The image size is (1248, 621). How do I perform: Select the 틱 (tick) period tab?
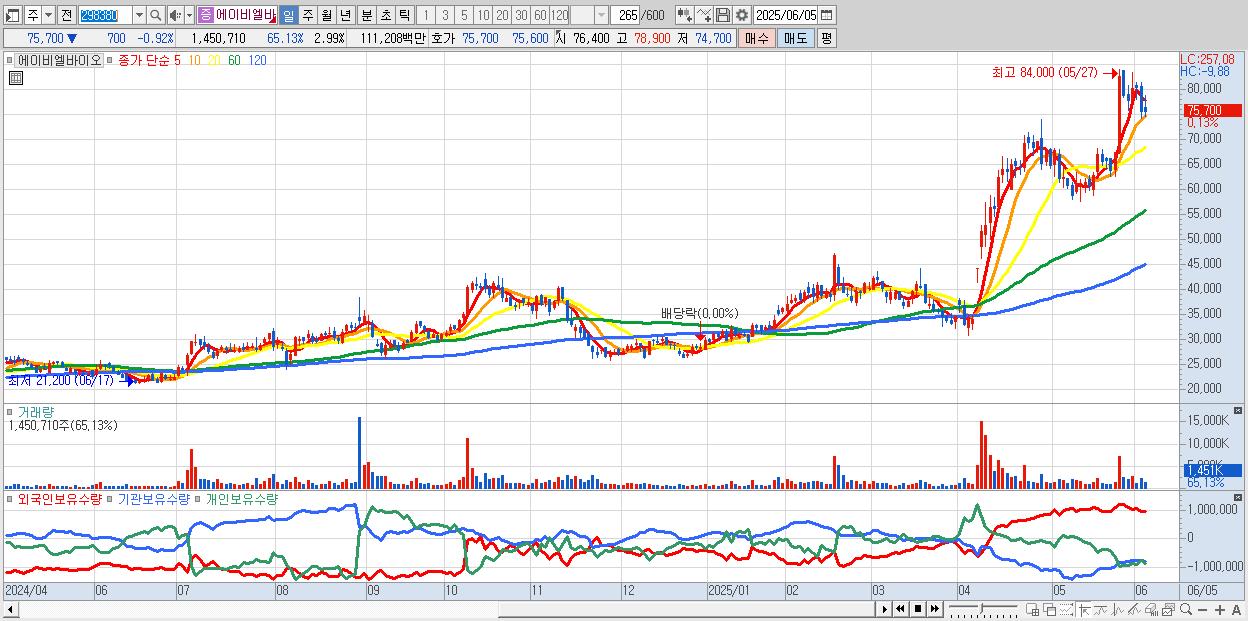tap(404, 15)
